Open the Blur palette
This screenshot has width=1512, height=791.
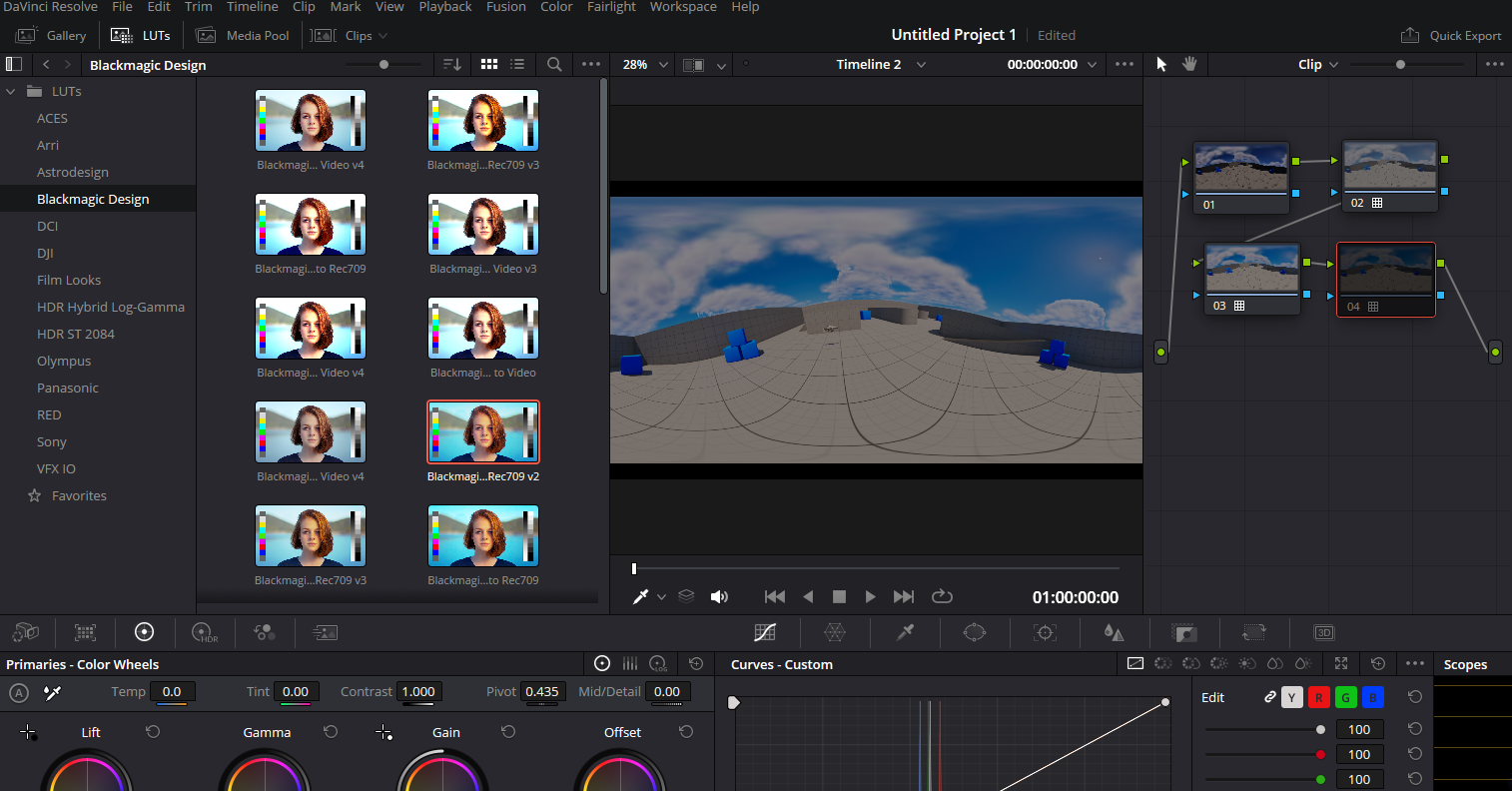(1114, 632)
